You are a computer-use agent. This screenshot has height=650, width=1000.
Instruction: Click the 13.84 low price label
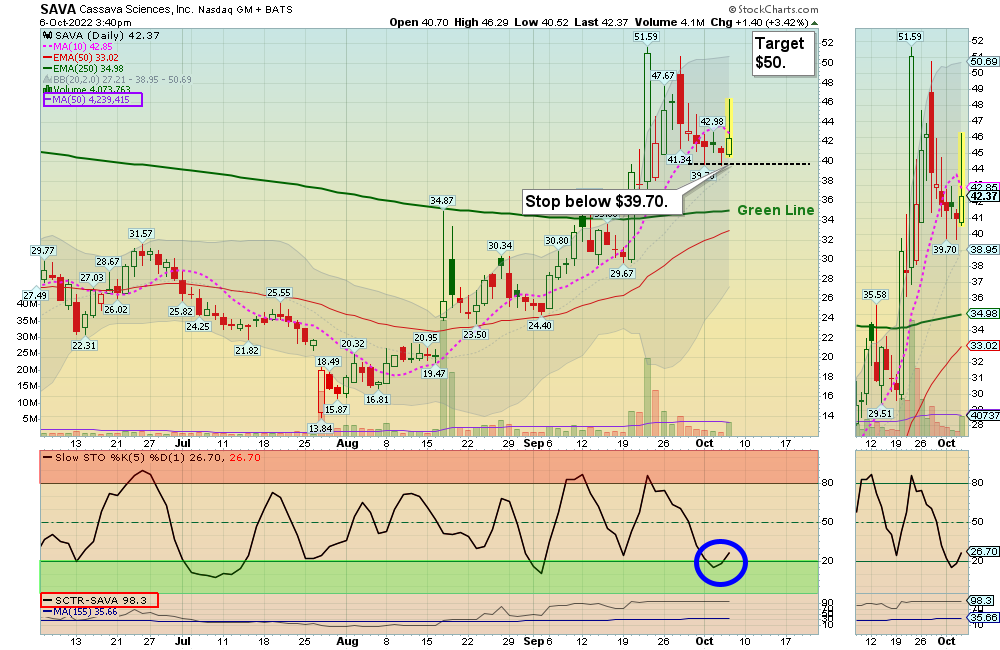(x=320, y=428)
